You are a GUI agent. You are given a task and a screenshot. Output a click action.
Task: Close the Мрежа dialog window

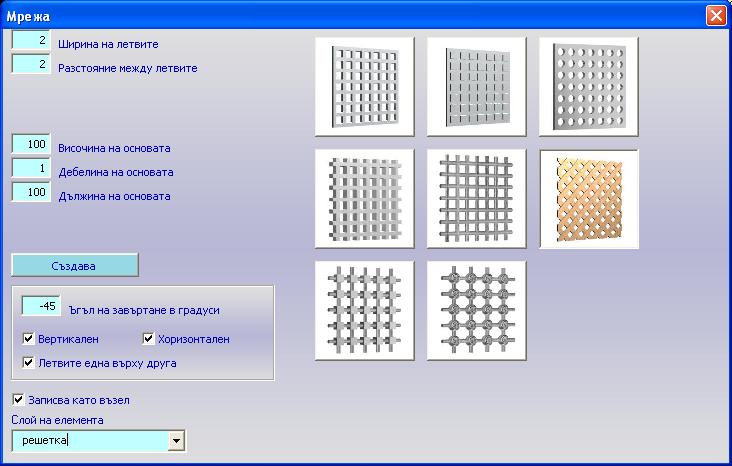[716, 15]
